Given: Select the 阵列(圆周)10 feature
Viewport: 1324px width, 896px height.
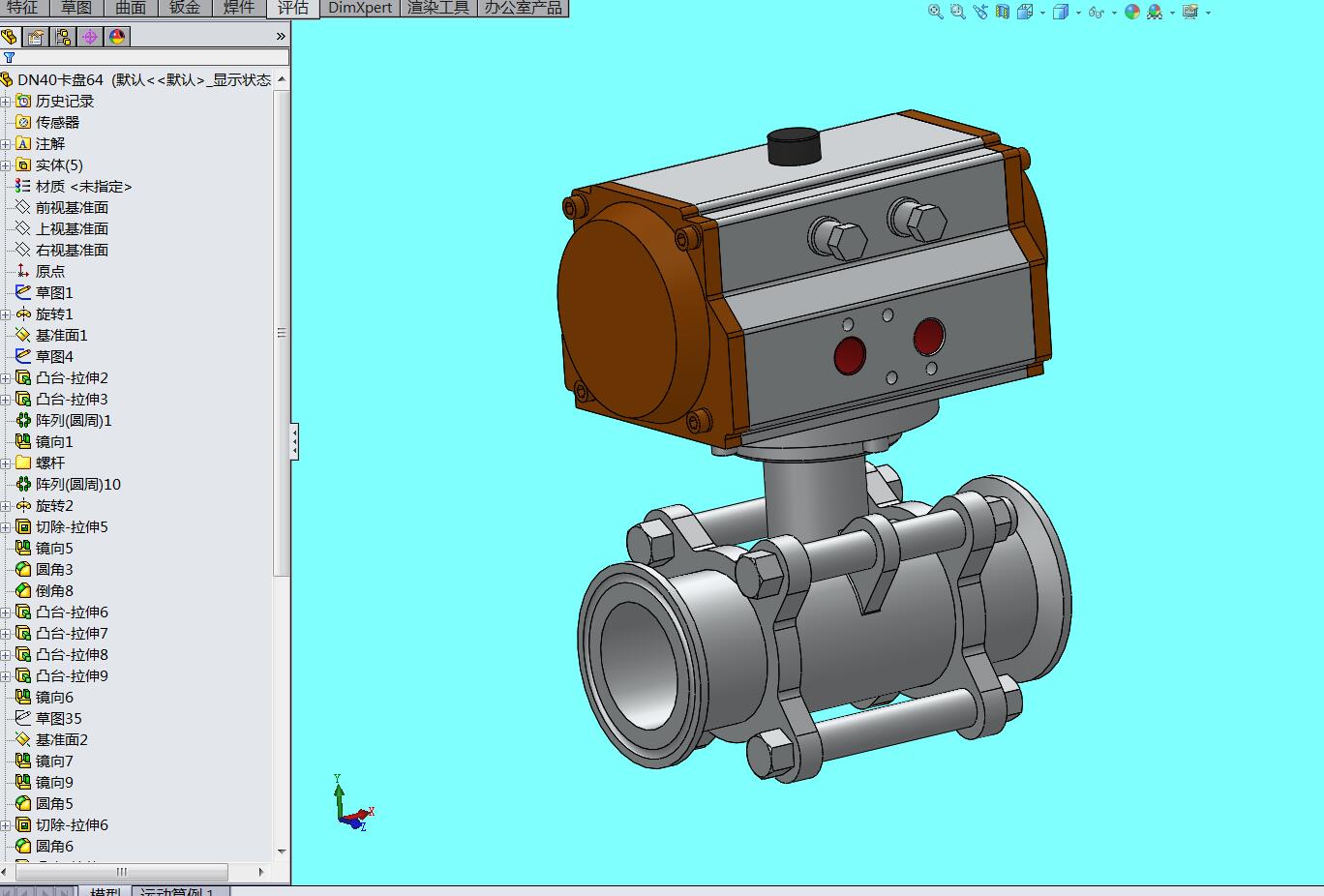Looking at the screenshot, I should 78,485.
